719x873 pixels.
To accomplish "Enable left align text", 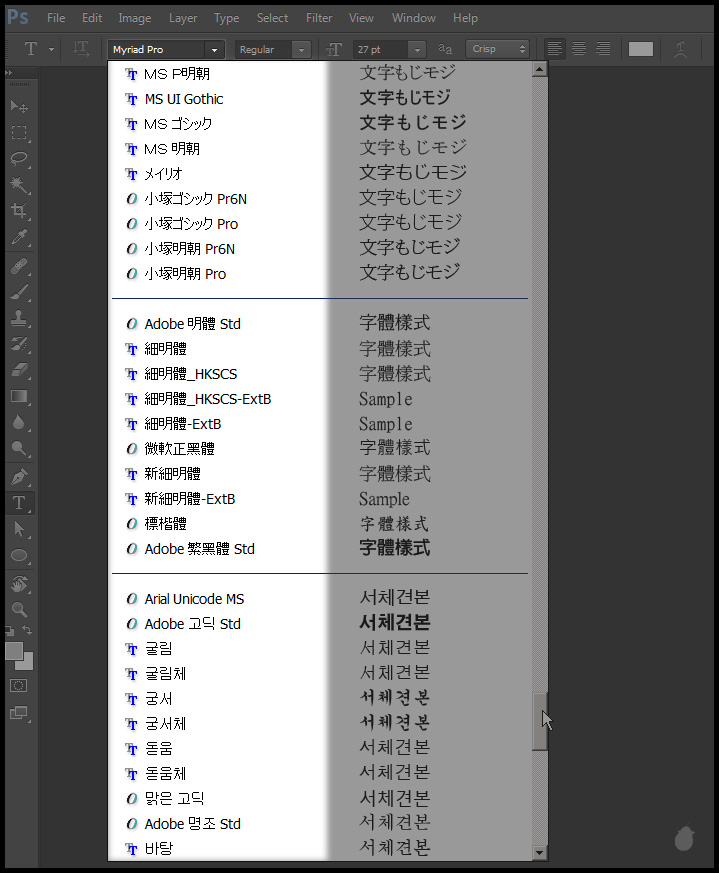I will tap(555, 49).
